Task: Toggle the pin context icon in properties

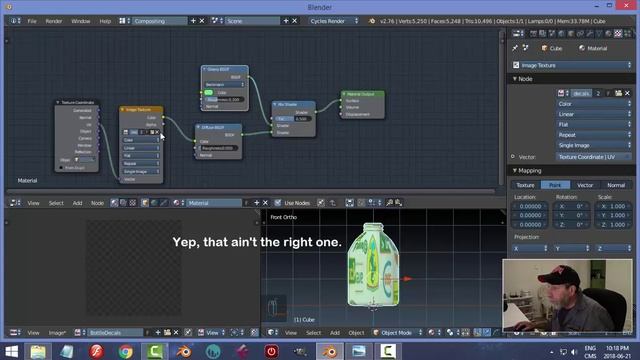Action: coord(515,48)
